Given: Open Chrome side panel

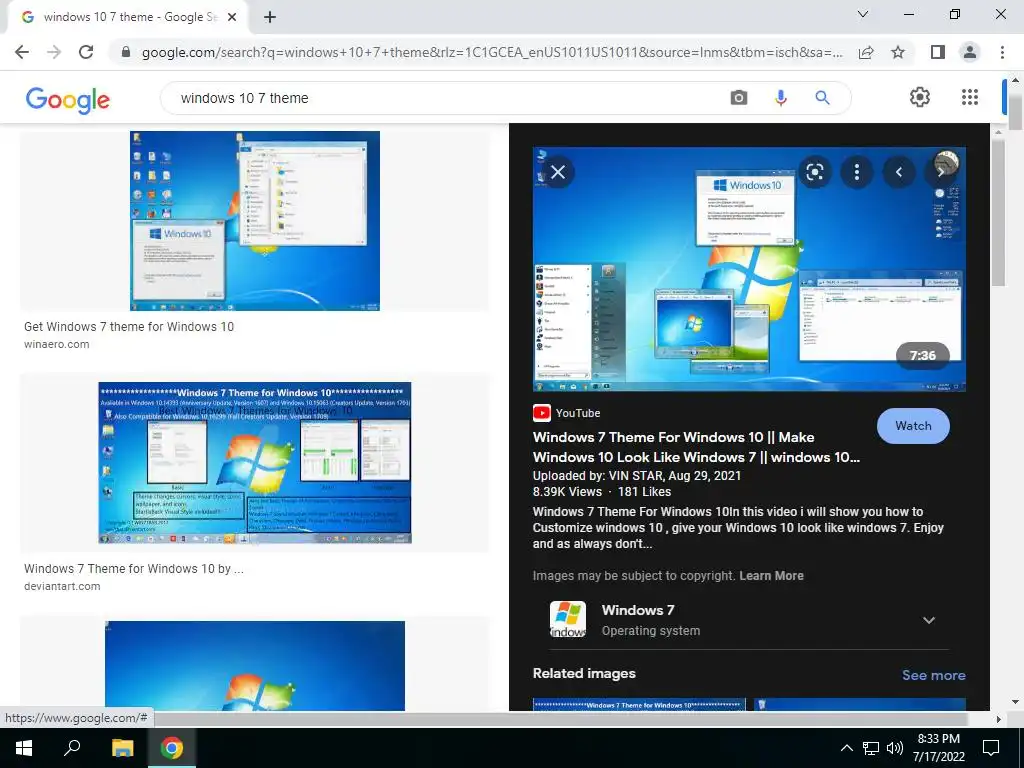Looking at the screenshot, I should click(938, 52).
